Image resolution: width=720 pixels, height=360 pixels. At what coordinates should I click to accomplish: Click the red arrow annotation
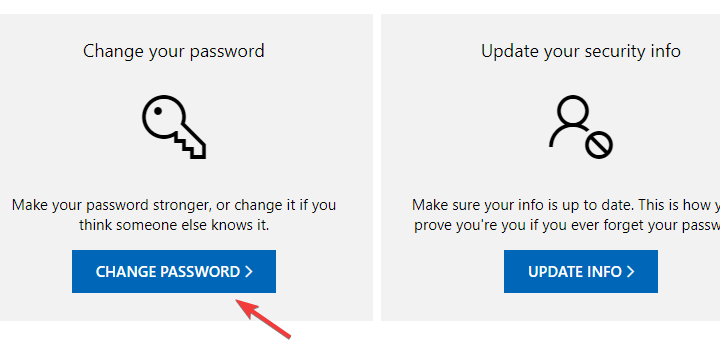coord(264,319)
